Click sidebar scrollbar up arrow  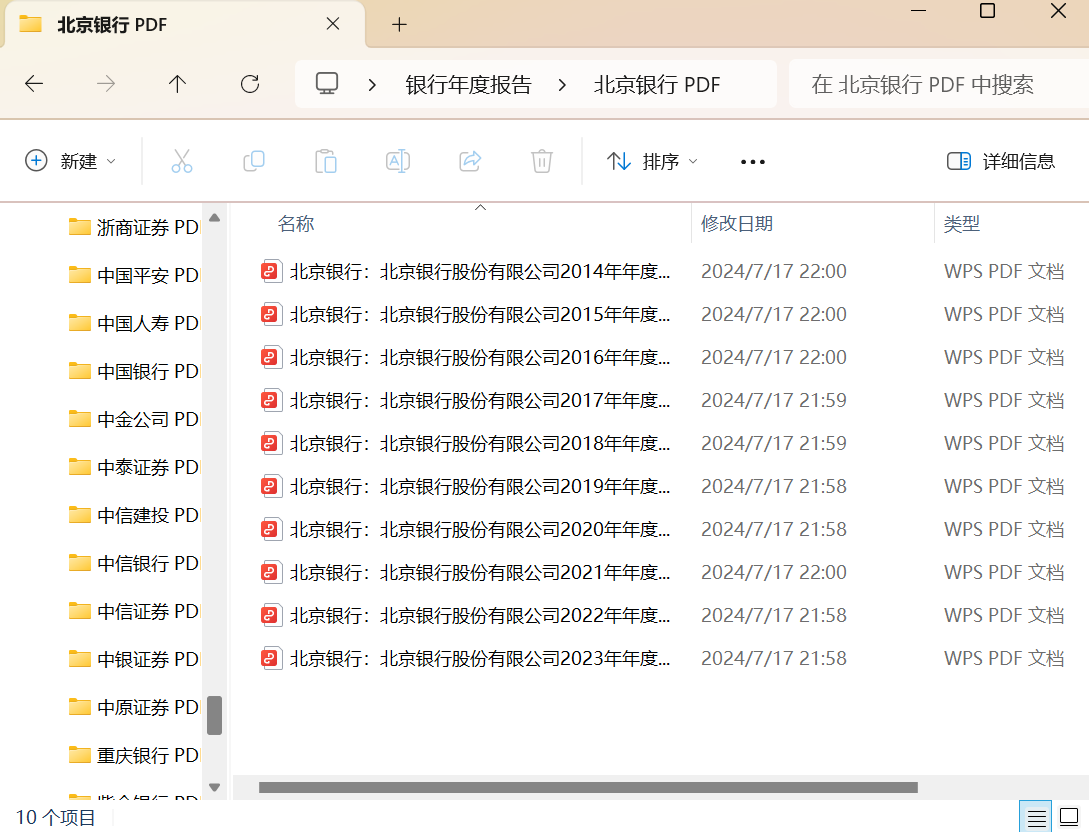pos(215,218)
